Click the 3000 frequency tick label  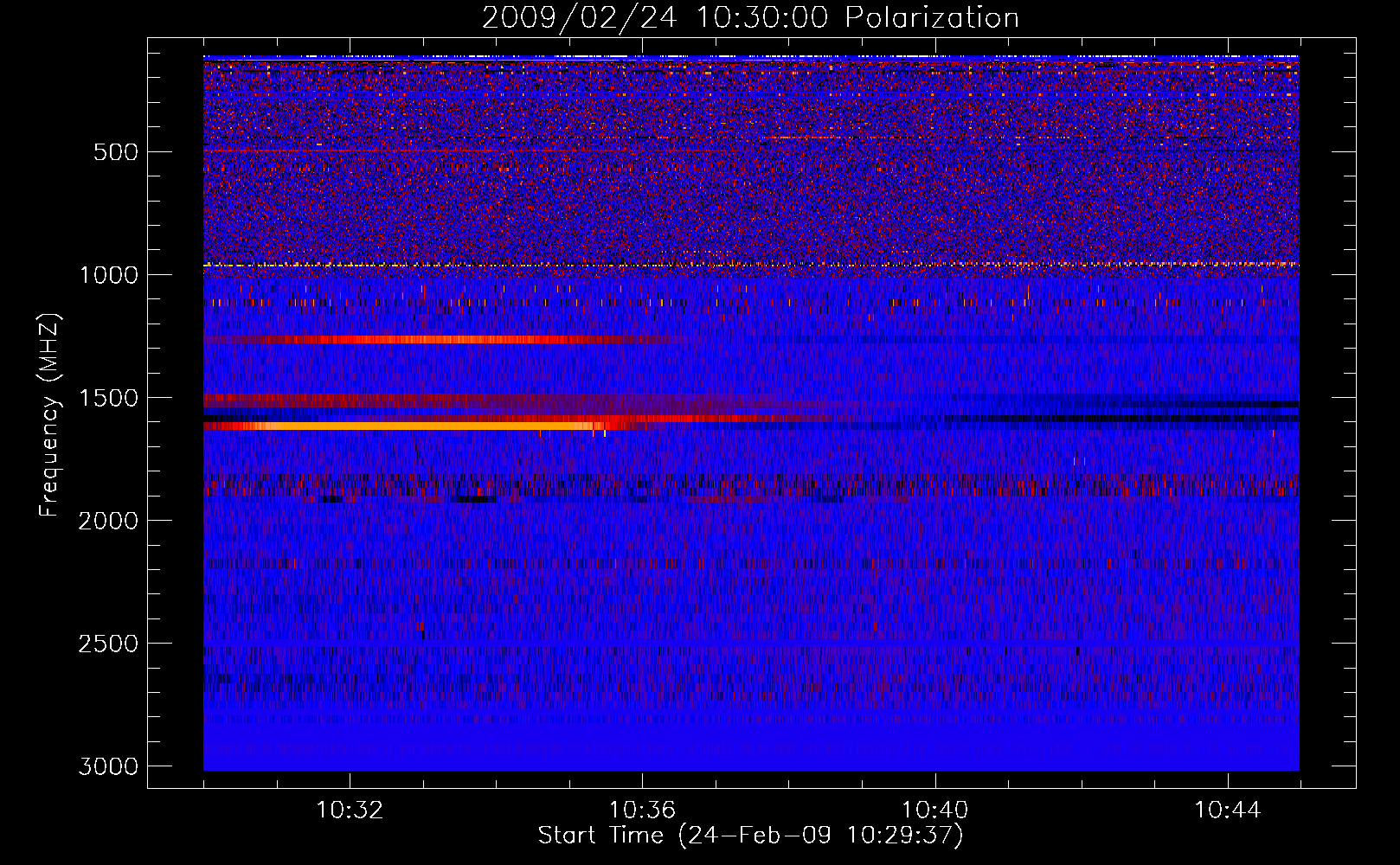(x=108, y=766)
